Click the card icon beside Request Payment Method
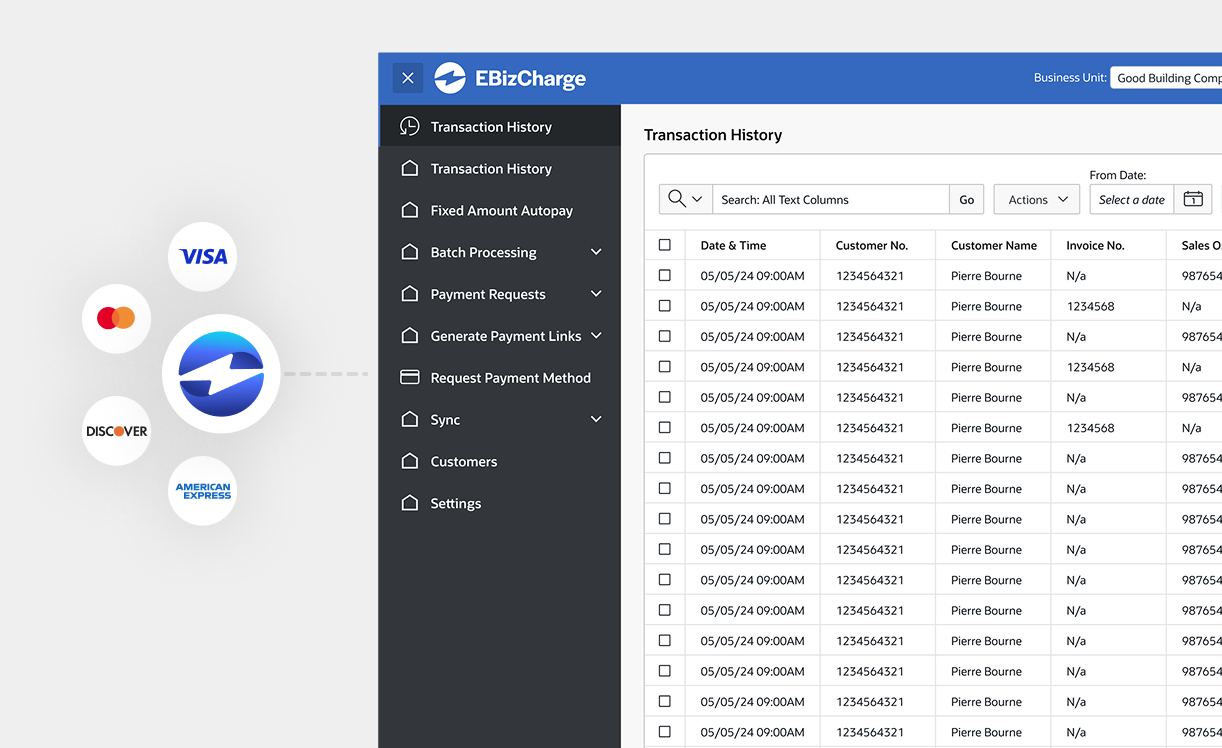1222x748 pixels. 409,377
